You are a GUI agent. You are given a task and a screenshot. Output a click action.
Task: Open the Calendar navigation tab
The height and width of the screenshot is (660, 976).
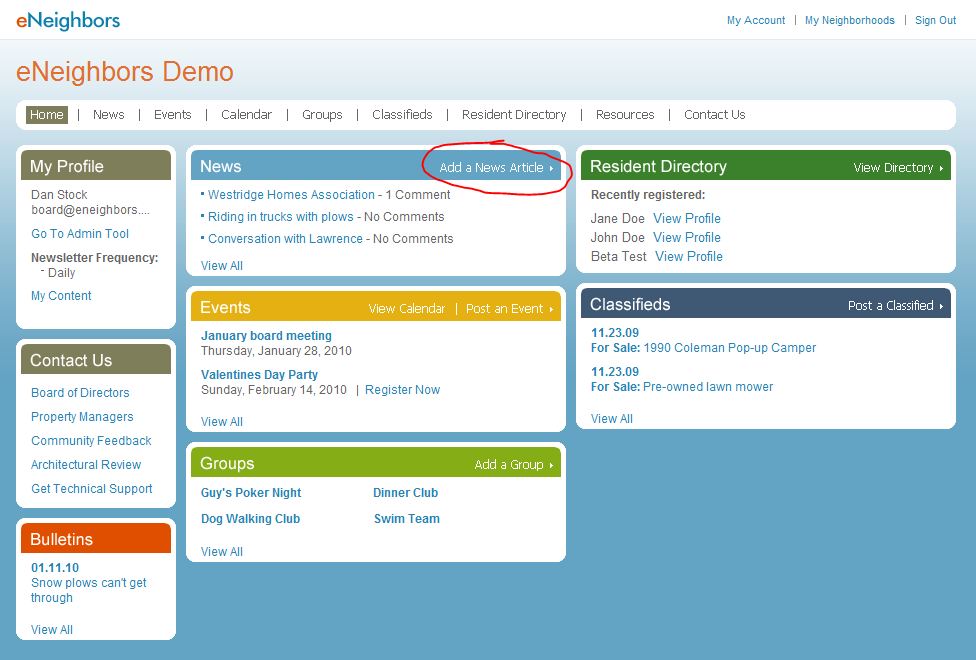point(246,115)
